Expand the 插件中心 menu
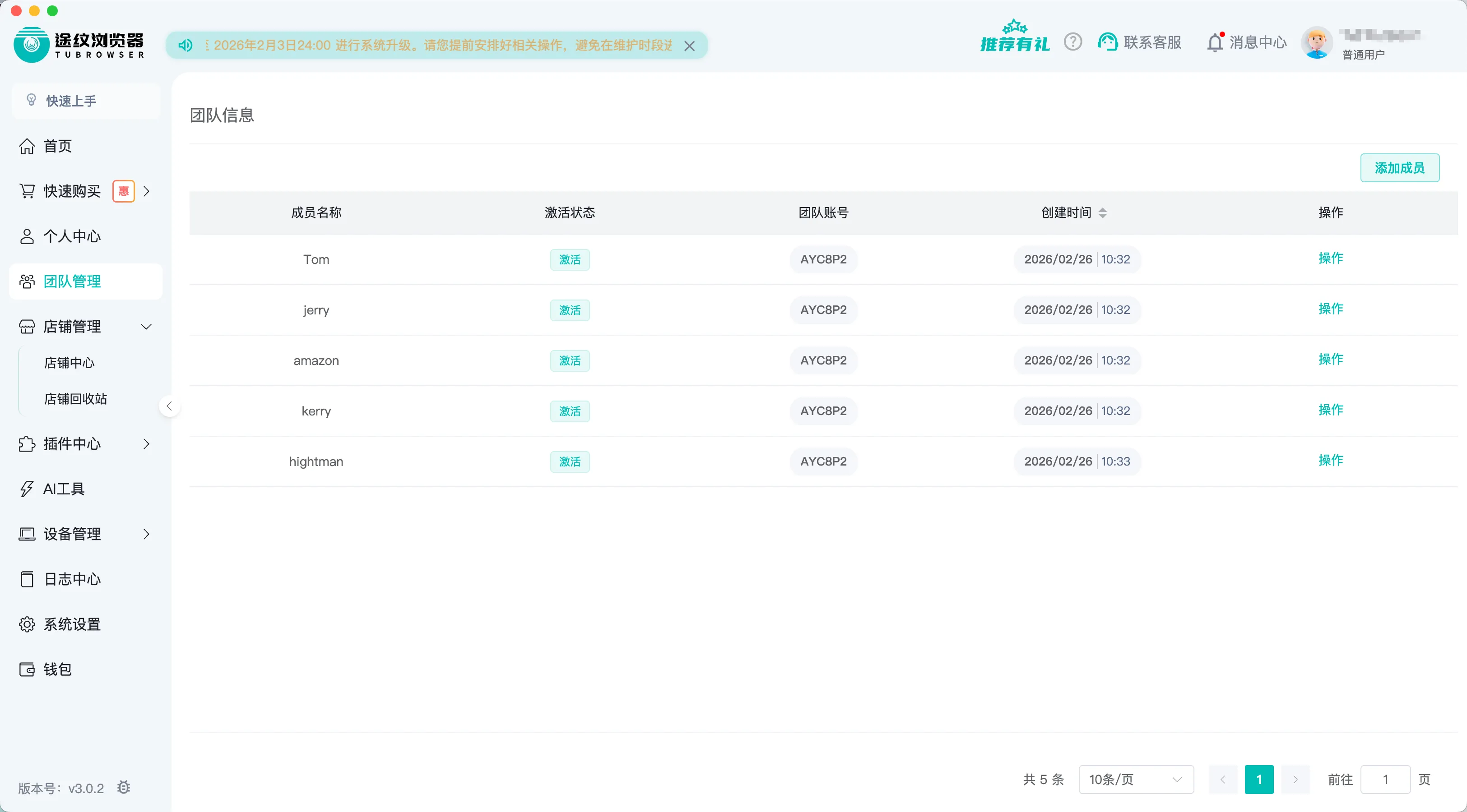The height and width of the screenshot is (812, 1467). pyautogui.click(x=146, y=444)
